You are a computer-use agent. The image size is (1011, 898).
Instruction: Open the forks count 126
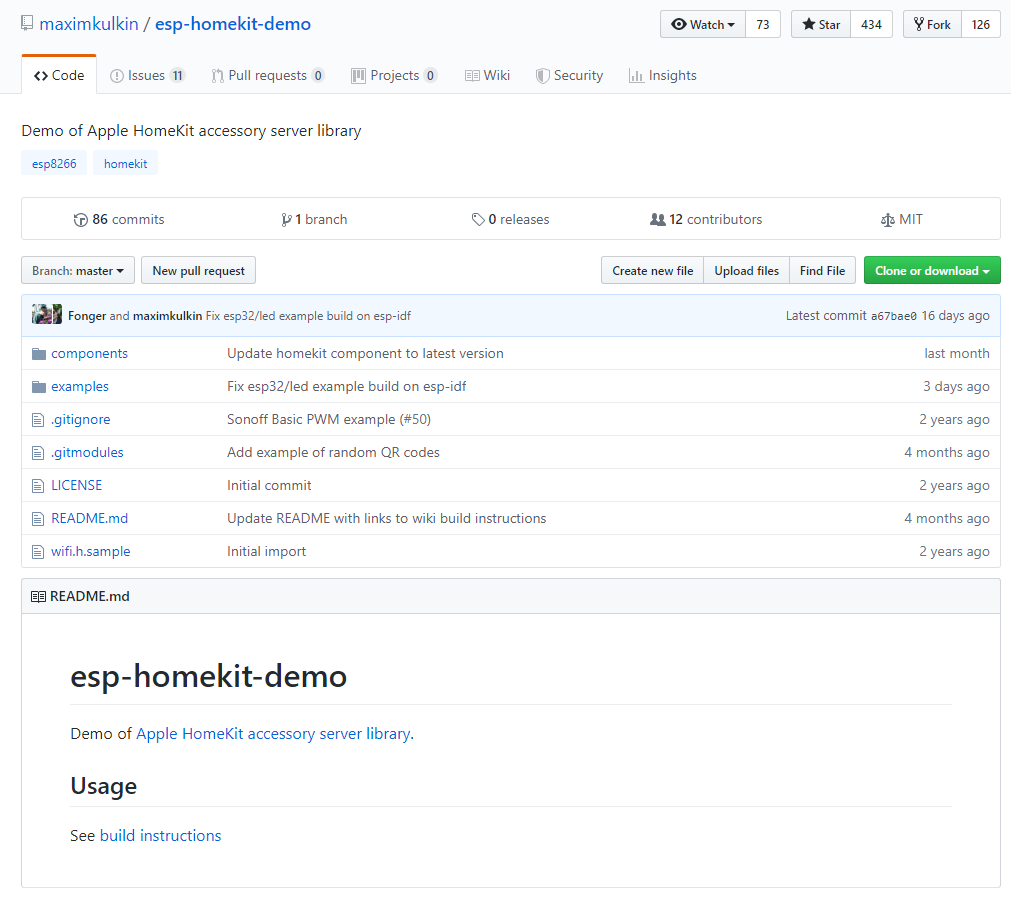(981, 24)
